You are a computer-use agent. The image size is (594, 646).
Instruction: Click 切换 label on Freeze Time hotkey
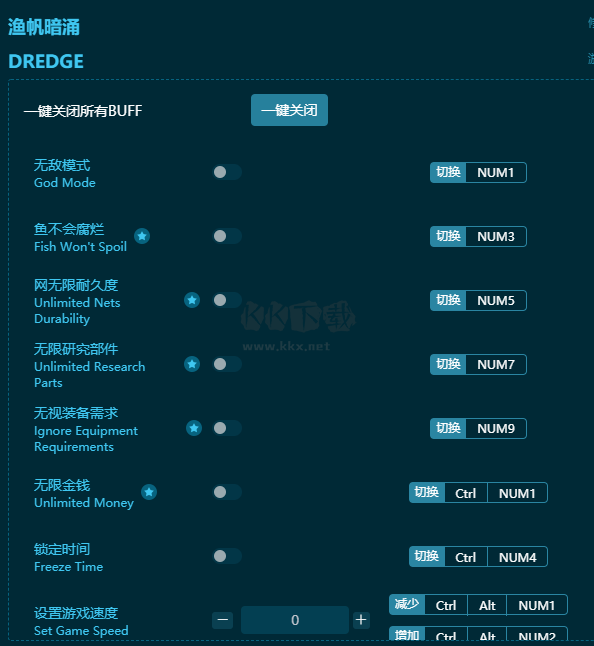[427, 557]
